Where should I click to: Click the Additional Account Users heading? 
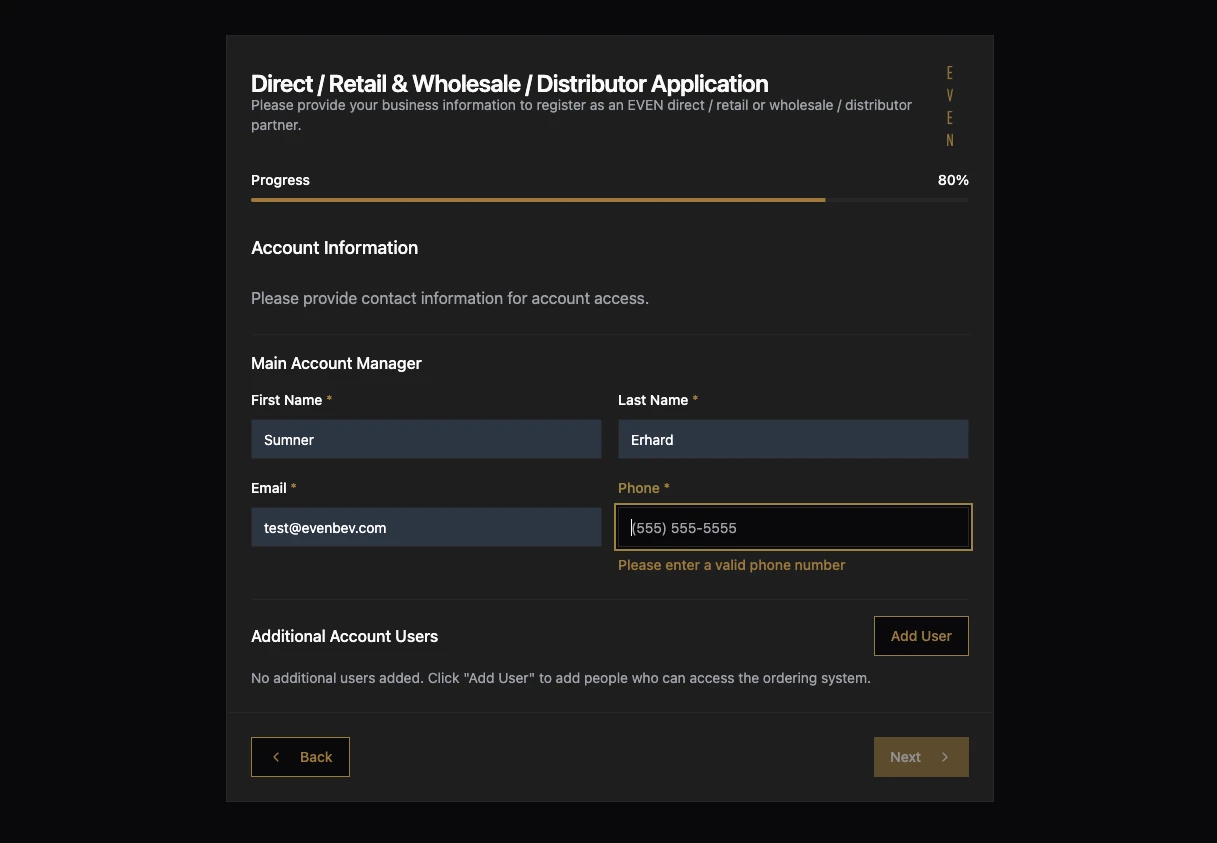coord(344,636)
